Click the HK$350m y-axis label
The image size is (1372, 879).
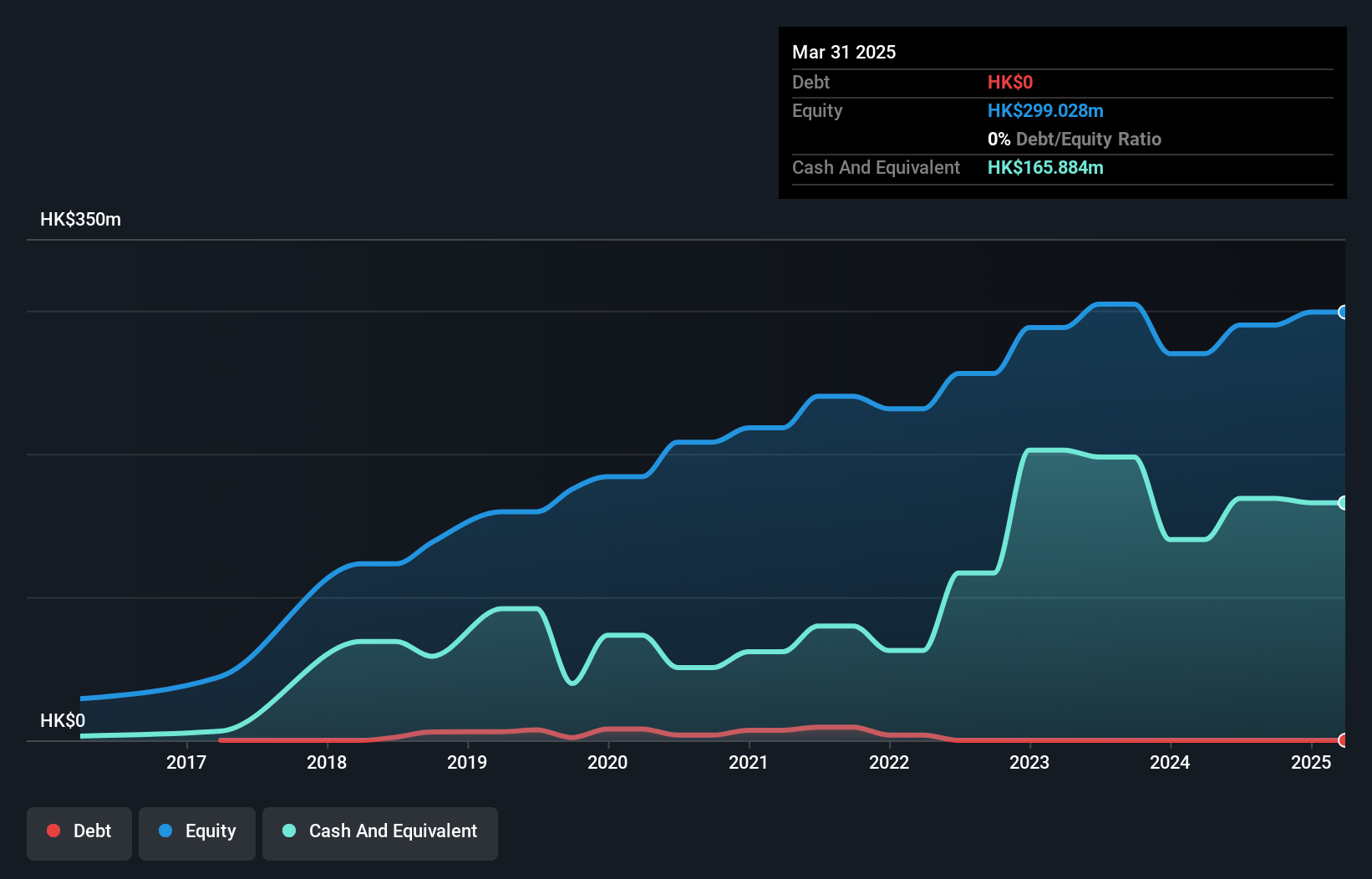tap(81, 220)
